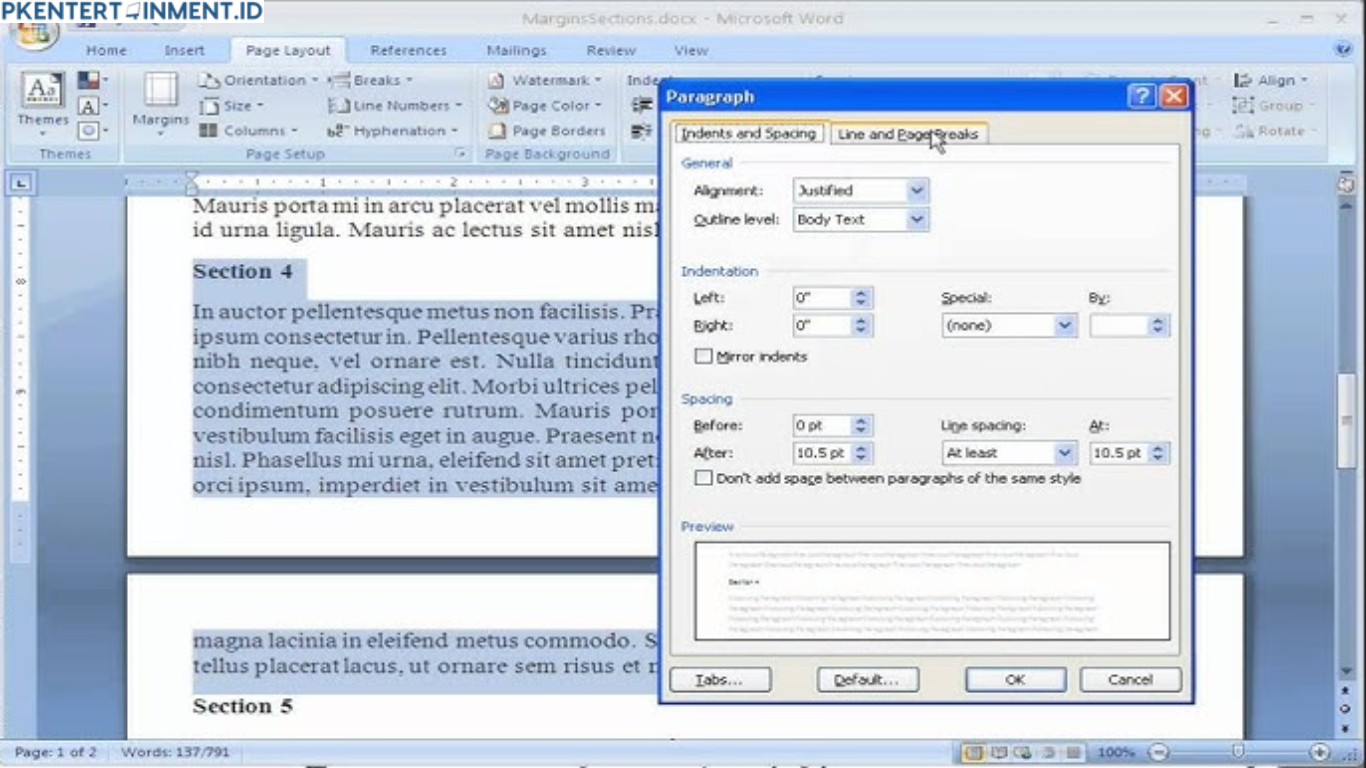Image resolution: width=1366 pixels, height=768 pixels.
Task: Open the References ribbon tab
Action: click(407, 50)
